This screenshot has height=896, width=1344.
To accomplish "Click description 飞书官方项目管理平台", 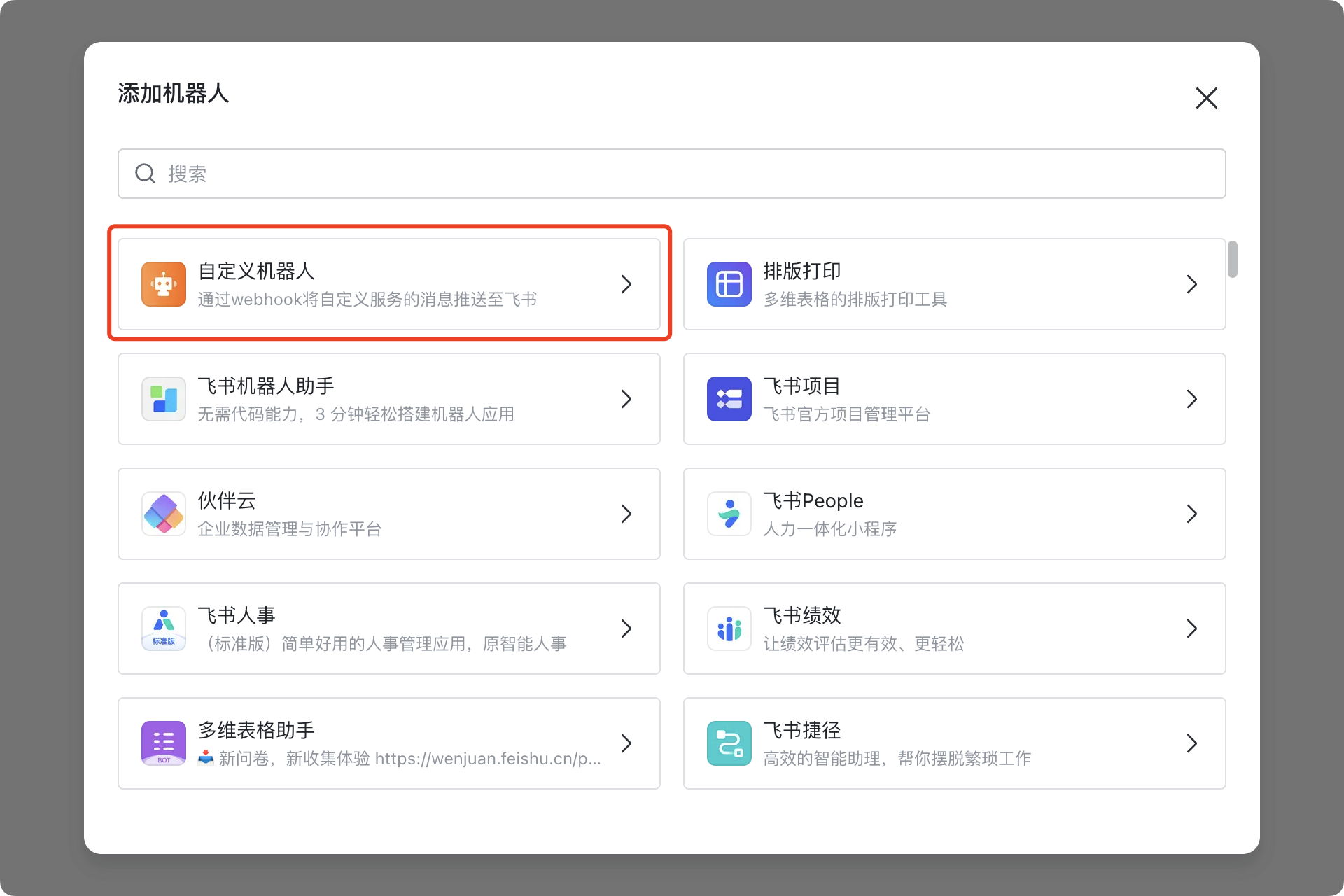I will tap(847, 414).
